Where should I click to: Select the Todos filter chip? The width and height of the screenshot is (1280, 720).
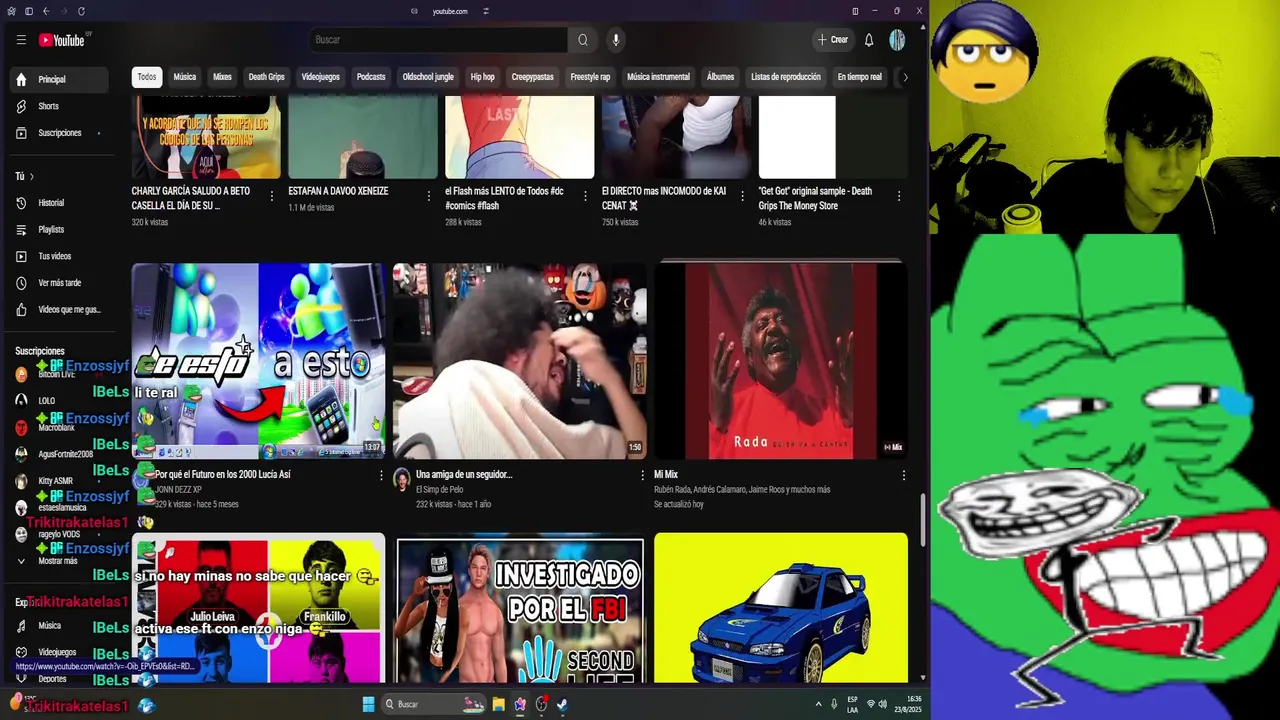[147, 77]
